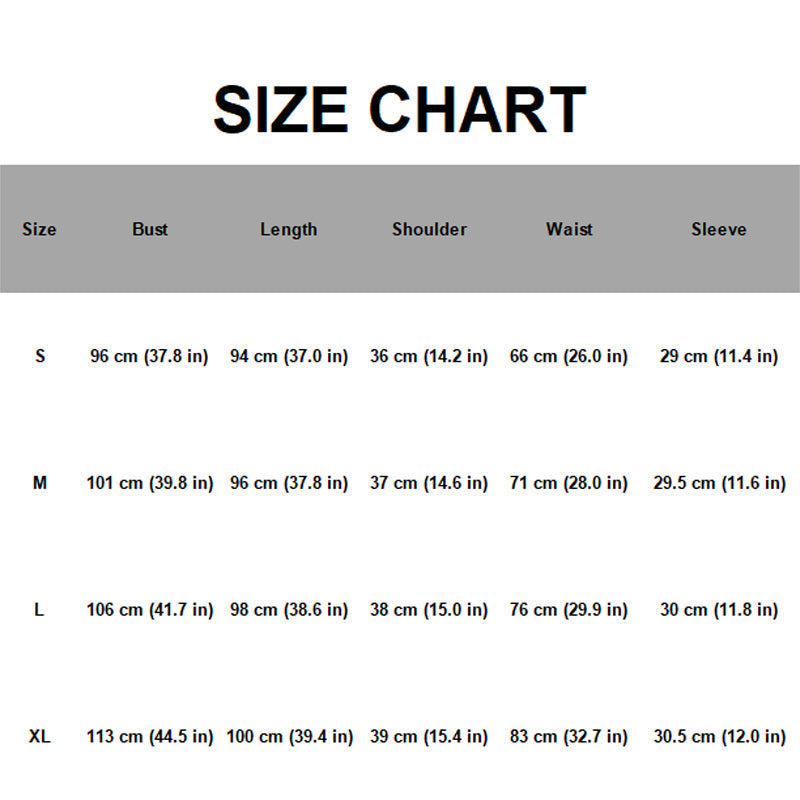Select the Waist column header
This screenshot has width=800, height=800.
(569, 229)
